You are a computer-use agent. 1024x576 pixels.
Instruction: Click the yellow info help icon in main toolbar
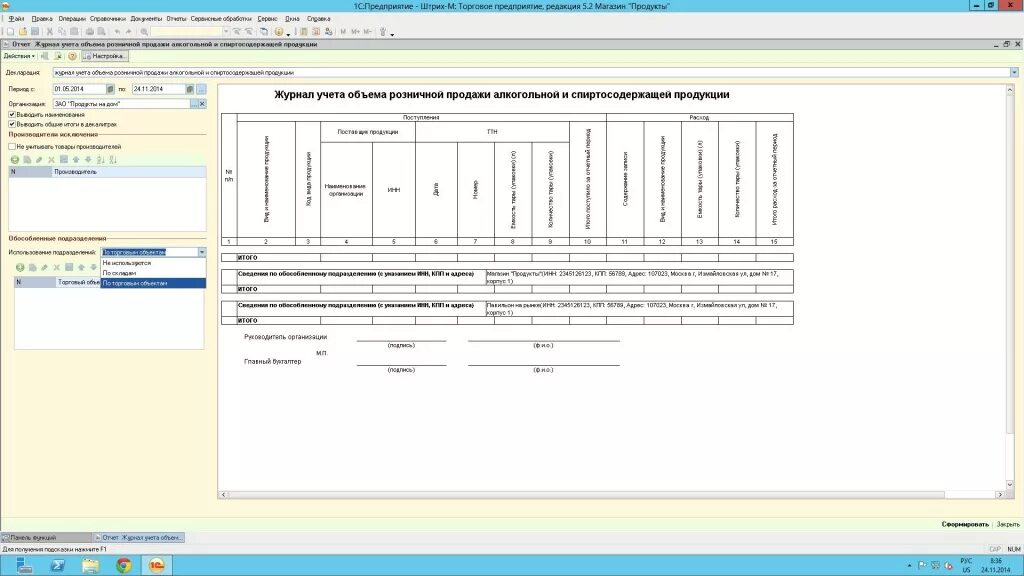pyautogui.click(x=279, y=31)
